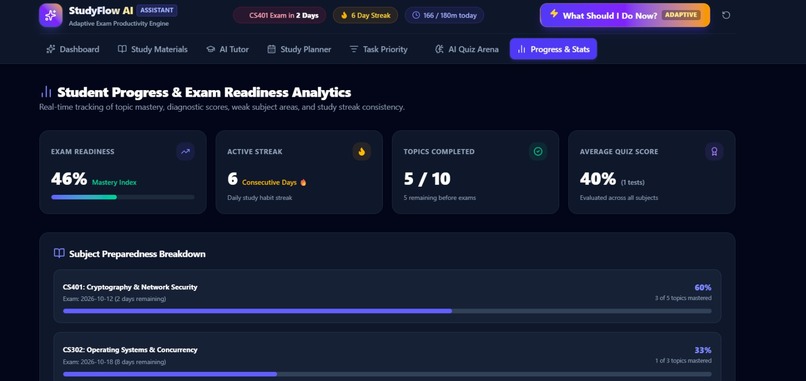The height and width of the screenshot is (381, 806).
Task: Click the Task Priority filter lines icon
Action: tap(354, 49)
